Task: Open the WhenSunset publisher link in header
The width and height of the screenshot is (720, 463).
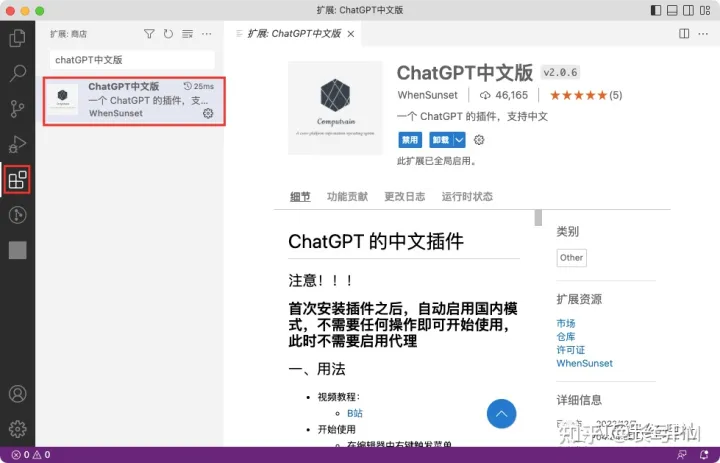Action: coord(428,95)
